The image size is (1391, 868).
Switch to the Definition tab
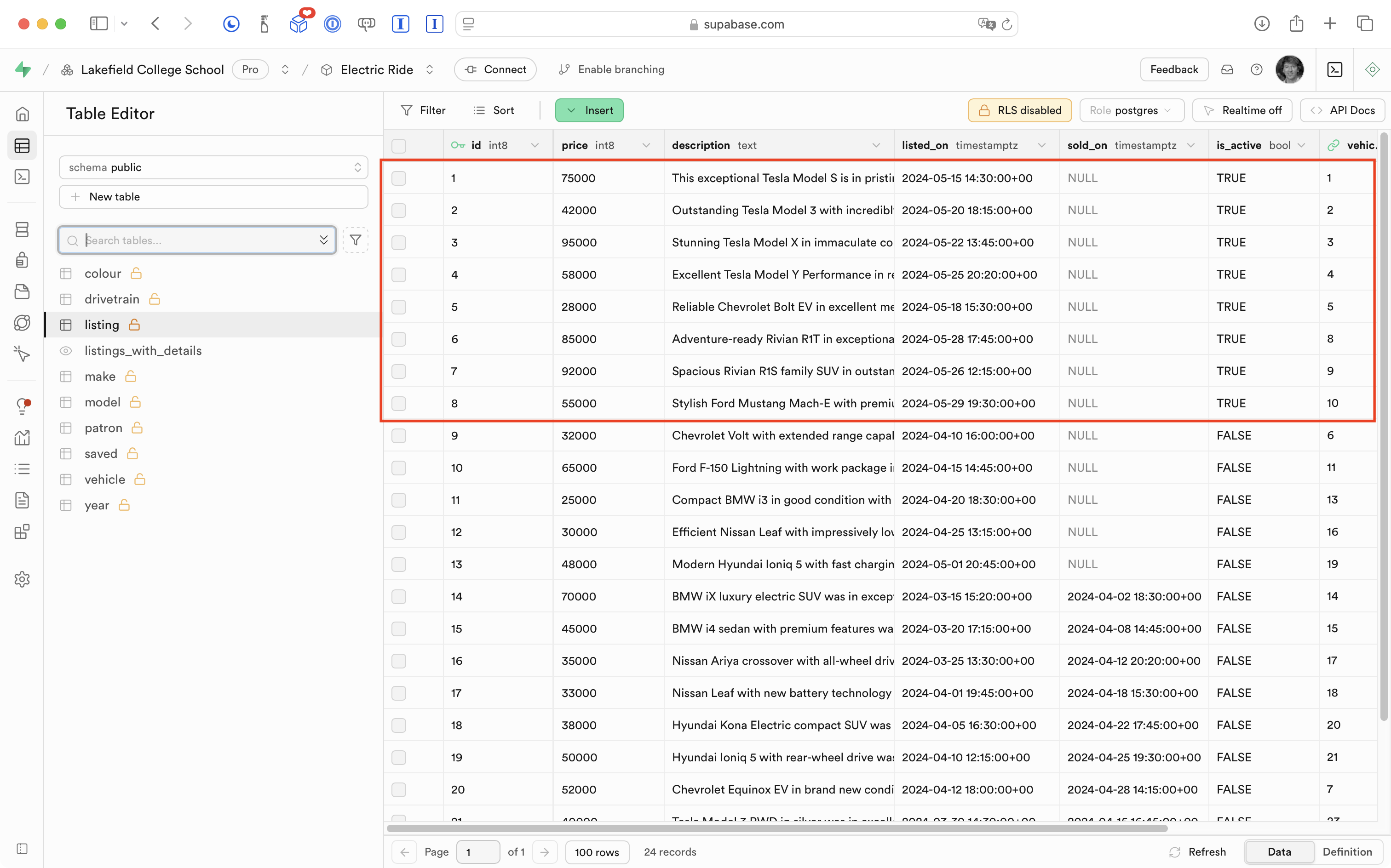point(1347,852)
